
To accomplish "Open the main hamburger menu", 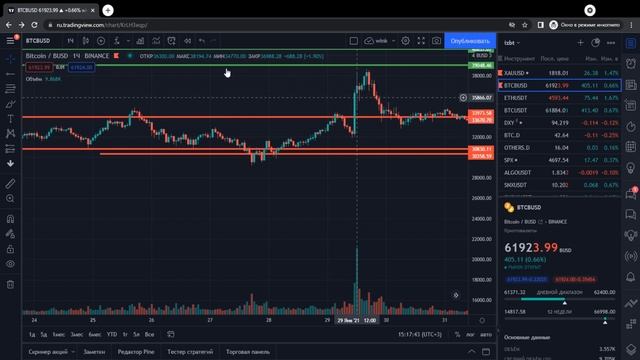I will [10, 41].
